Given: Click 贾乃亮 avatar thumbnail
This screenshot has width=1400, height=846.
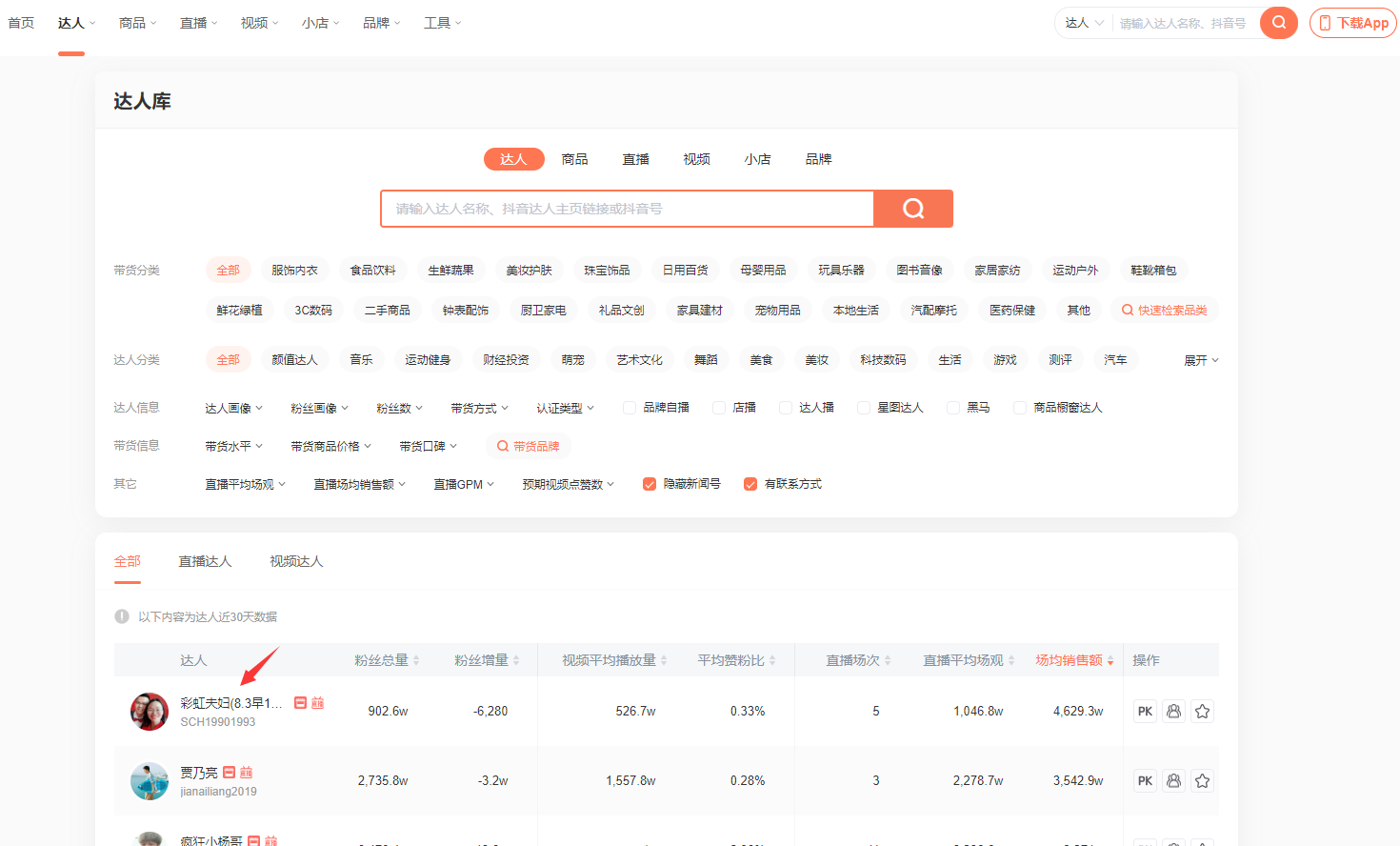Looking at the screenshot, I should tap(150, 781).
